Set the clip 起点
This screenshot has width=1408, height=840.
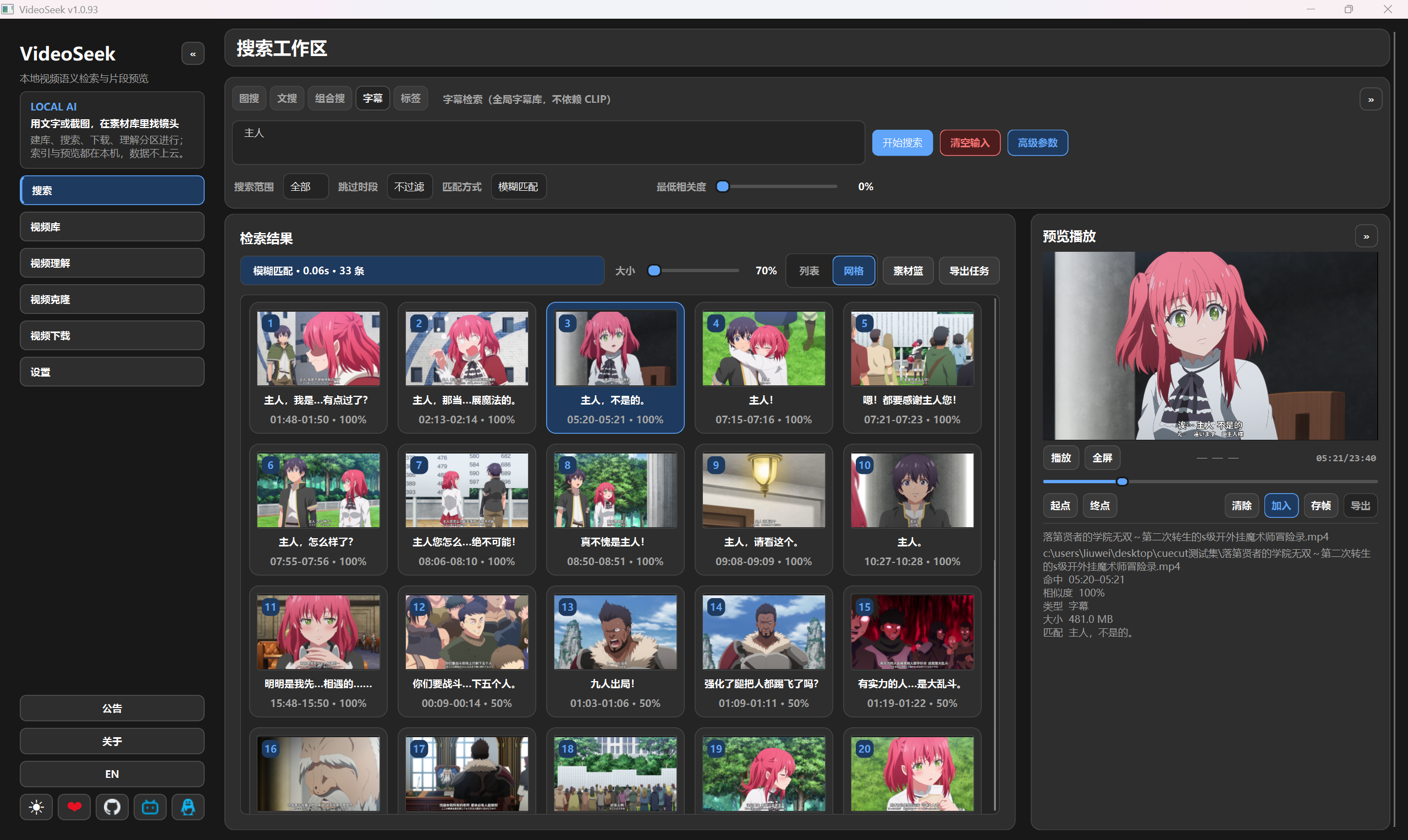[1060, 505]
